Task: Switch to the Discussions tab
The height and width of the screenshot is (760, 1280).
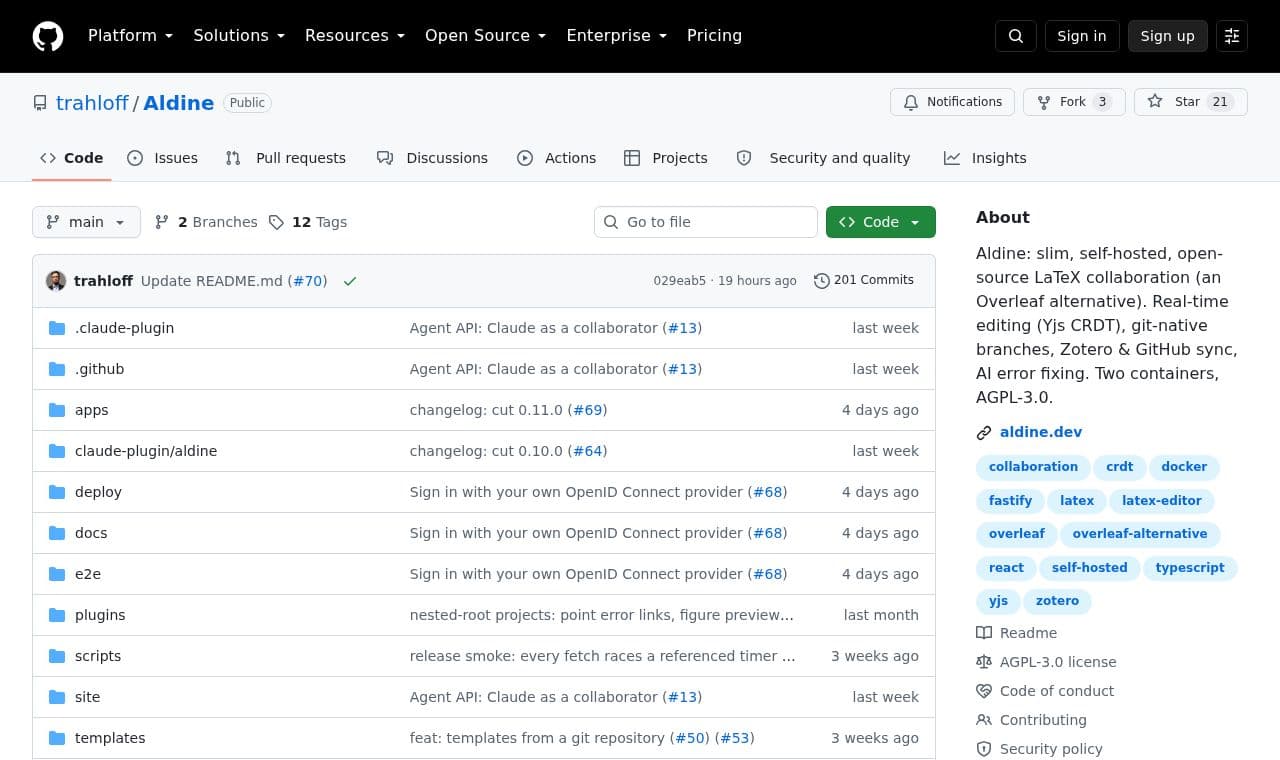Action: (432, 158)
